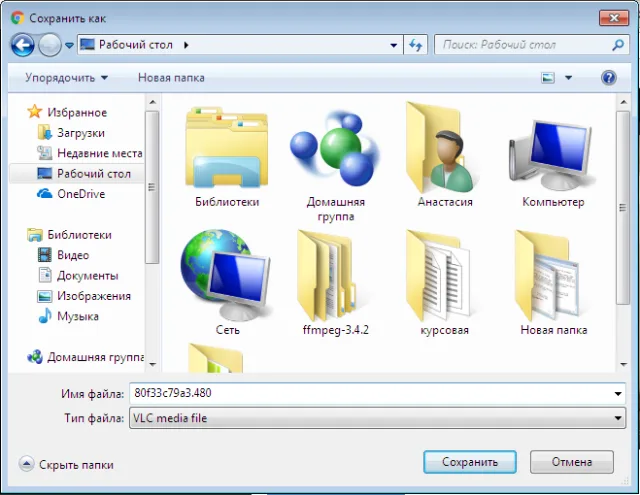Select Рабочий стол in the sidebar

(x=77, y=173)
